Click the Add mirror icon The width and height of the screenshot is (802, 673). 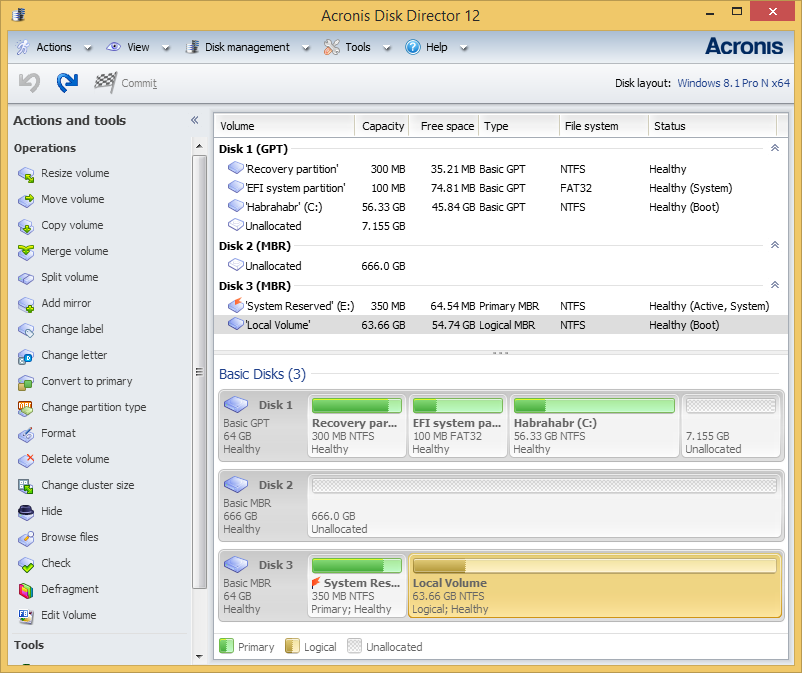pyautogui.click(x=26, y=304)
